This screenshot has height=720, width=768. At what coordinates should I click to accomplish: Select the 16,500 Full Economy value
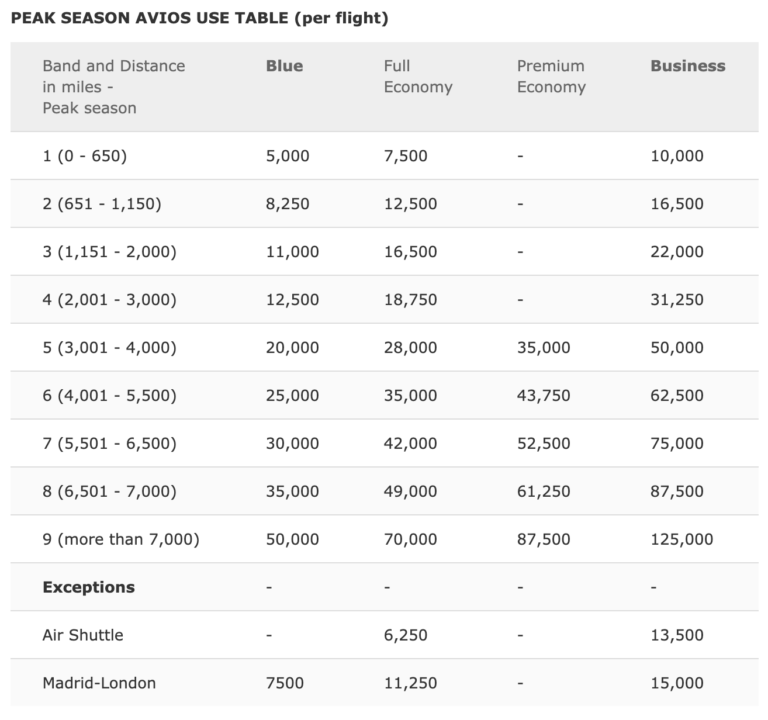410,252
